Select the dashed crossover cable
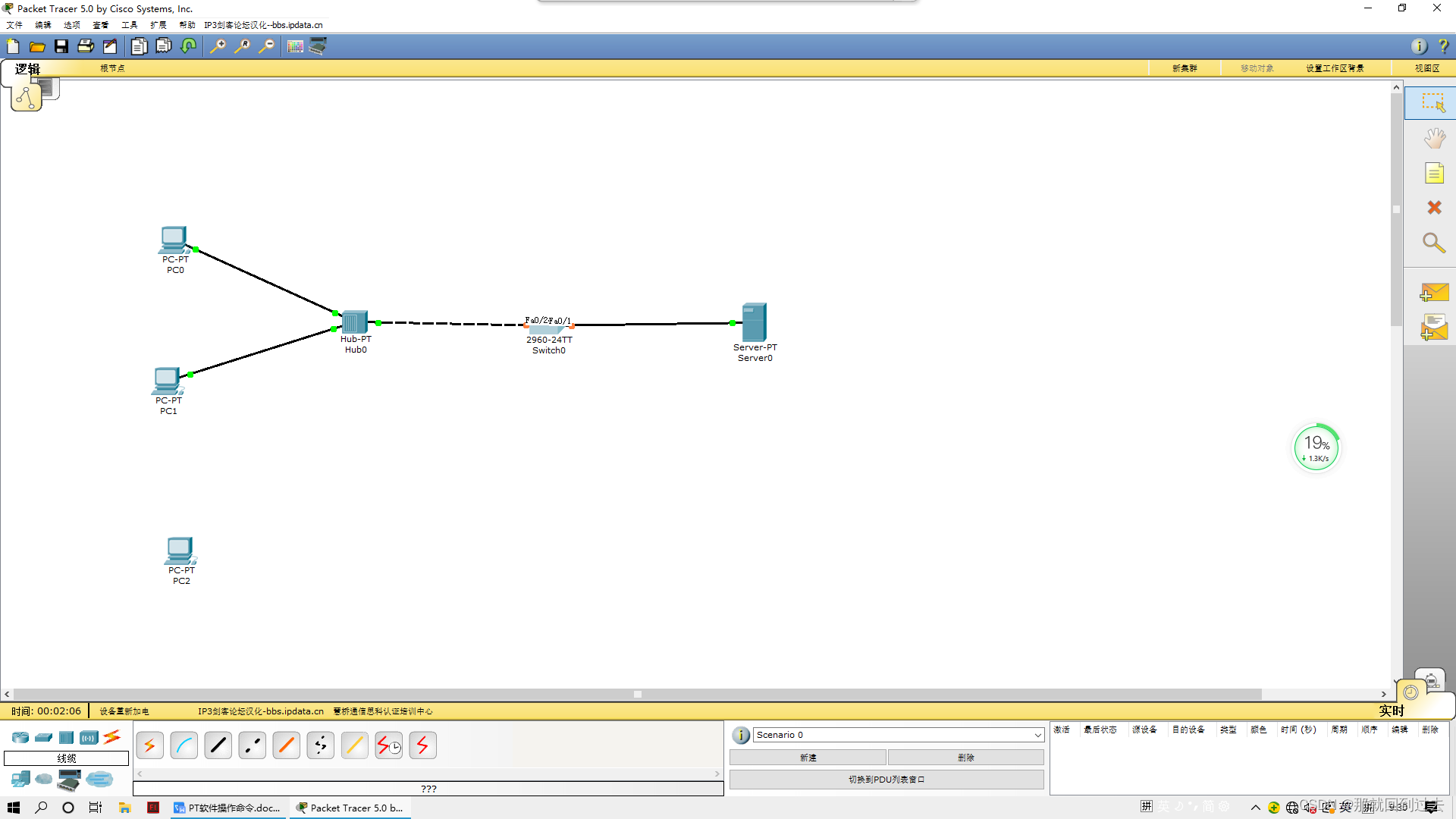Screen dimensions: 1456x819 (x=252, y=745)
